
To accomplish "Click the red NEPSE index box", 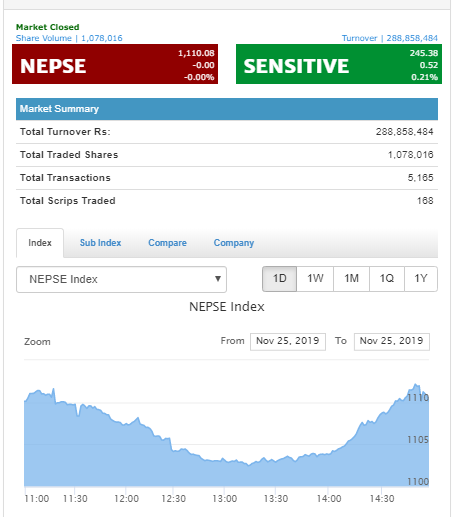I will pyautogui.click(x=115, y=64).
